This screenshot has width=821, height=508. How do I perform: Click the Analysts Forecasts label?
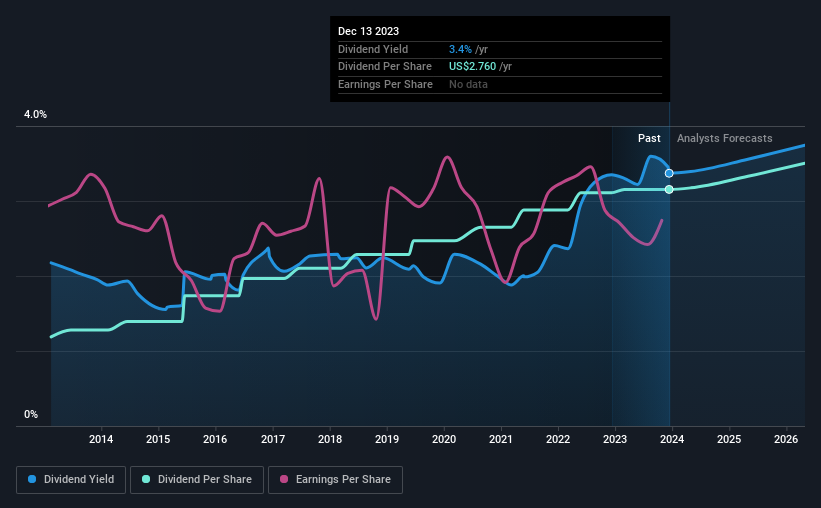point(725,138)
